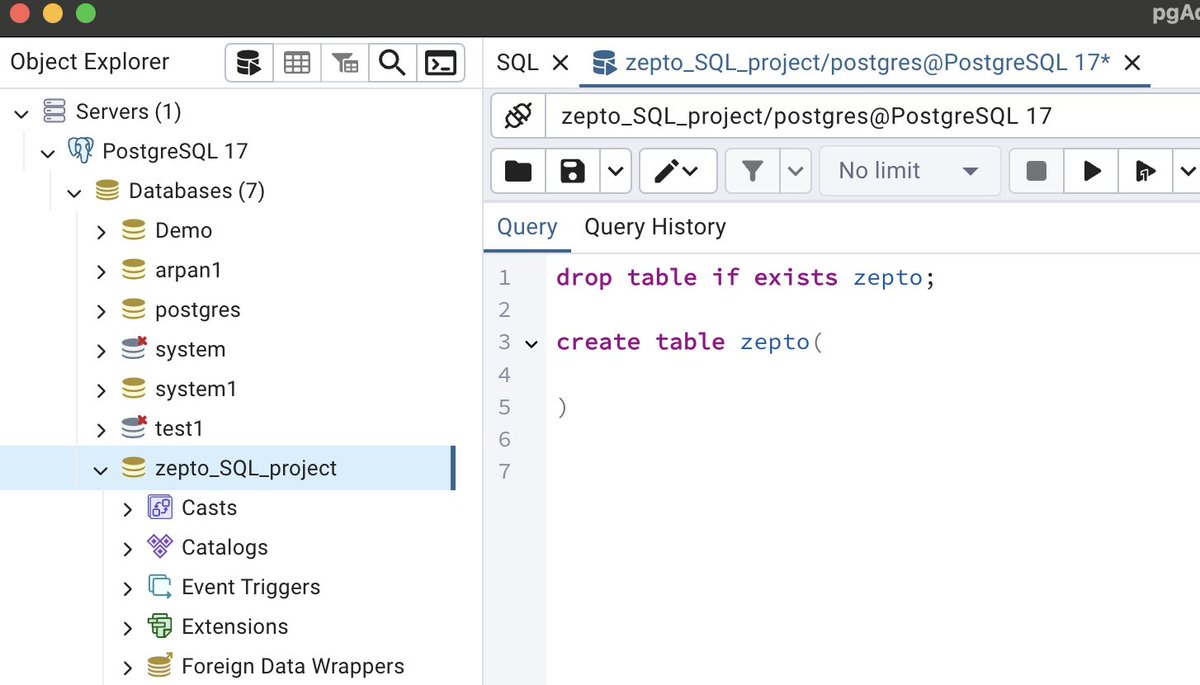
Task: Expand the postgres database node
Action: (101, 311)
